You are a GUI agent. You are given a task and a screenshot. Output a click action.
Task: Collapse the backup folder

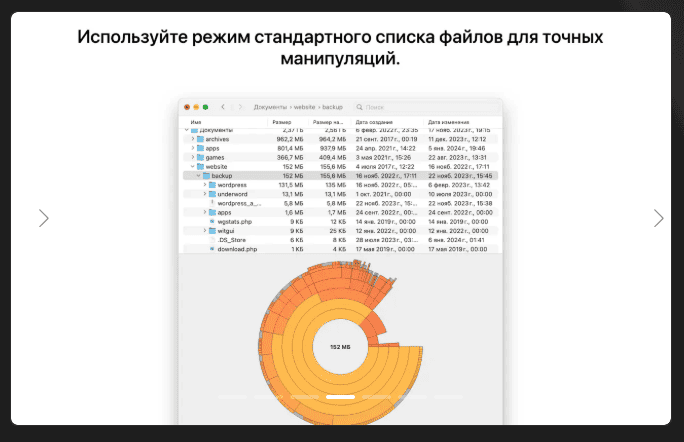(198, 176)
